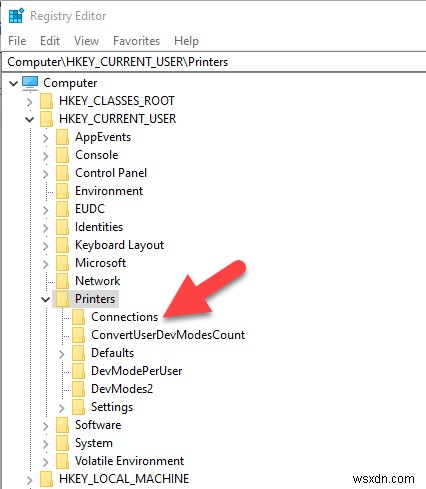
Task: Expand the AppEvents key
Action: [x=46, y=138]
